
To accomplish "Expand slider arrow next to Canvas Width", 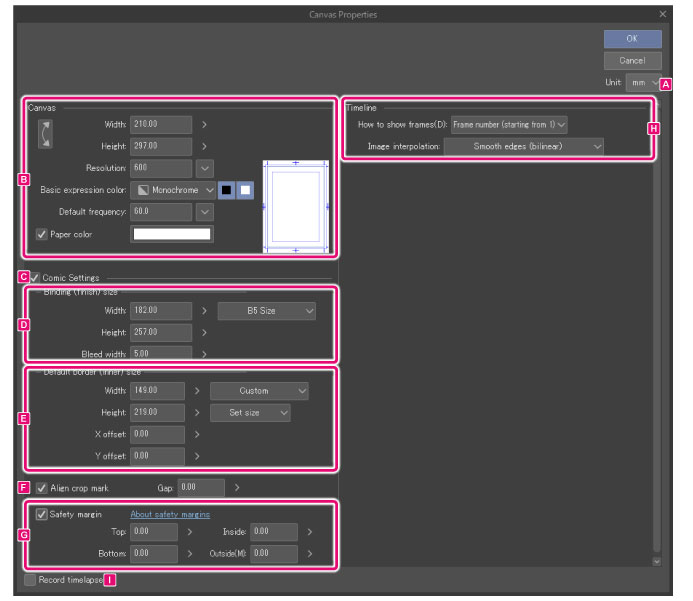I will (x=204, y=125).
